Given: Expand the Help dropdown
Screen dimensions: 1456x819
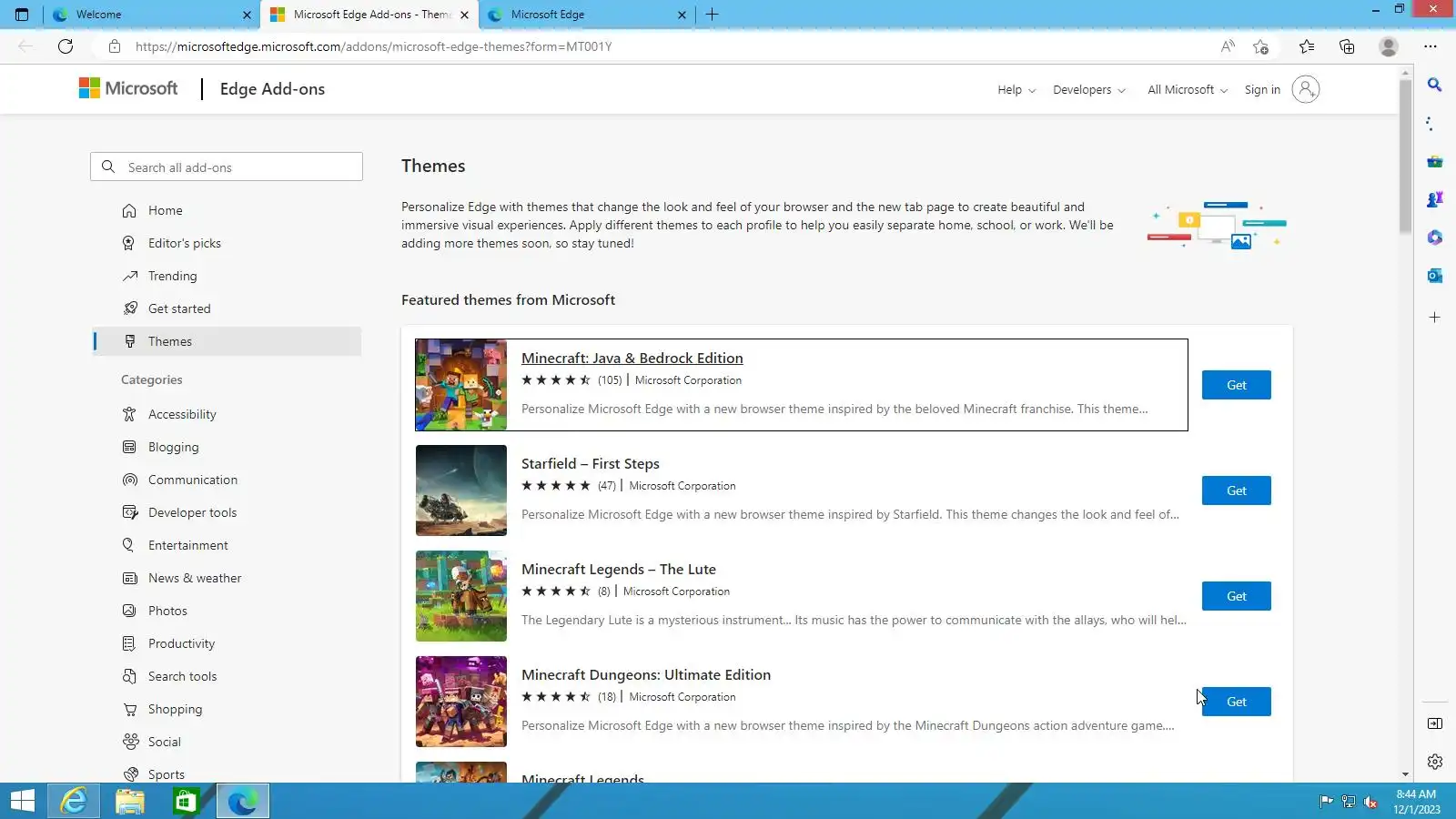Looking at the screenshot, I should (x=1016, y=89).
